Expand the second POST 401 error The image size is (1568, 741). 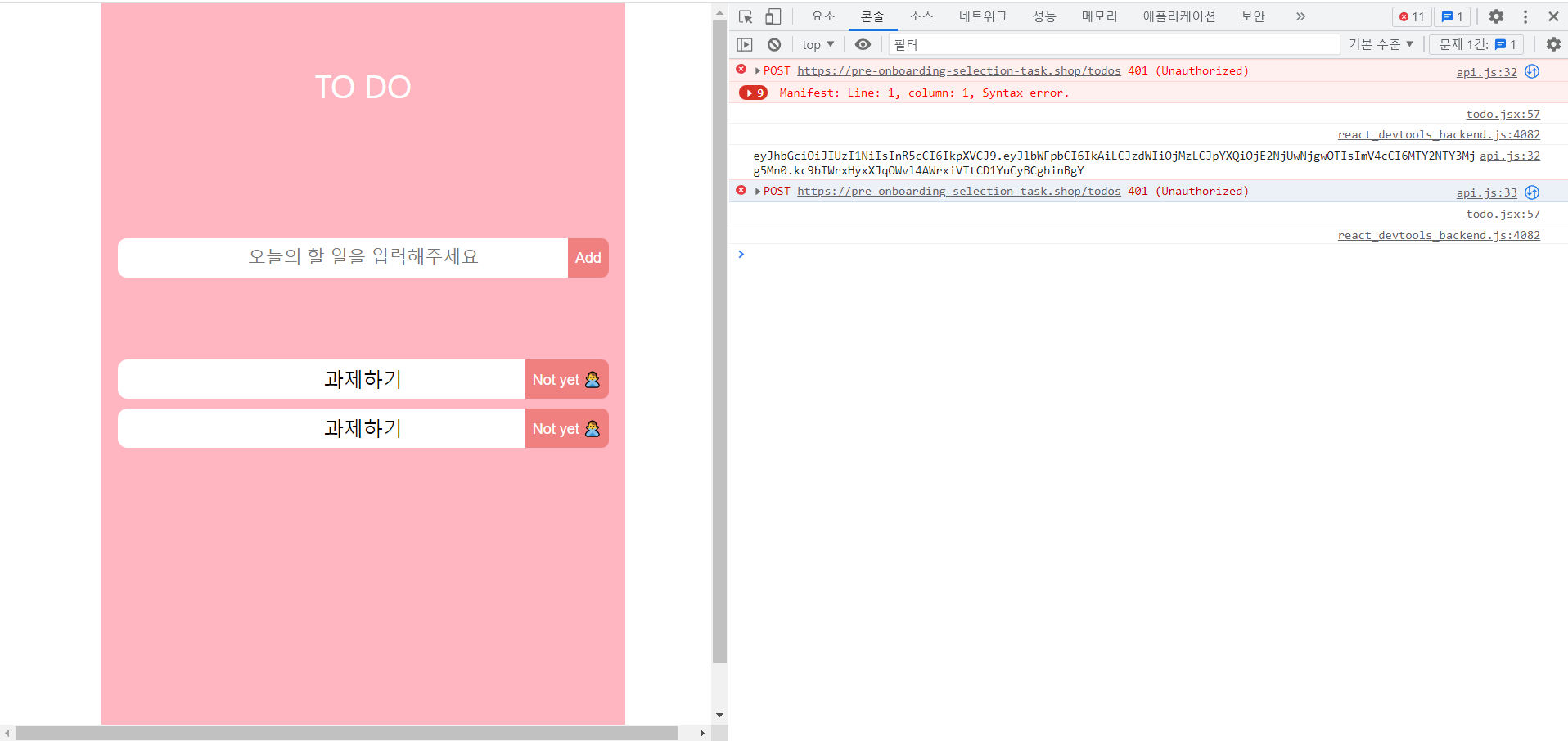tap(758, 192)
